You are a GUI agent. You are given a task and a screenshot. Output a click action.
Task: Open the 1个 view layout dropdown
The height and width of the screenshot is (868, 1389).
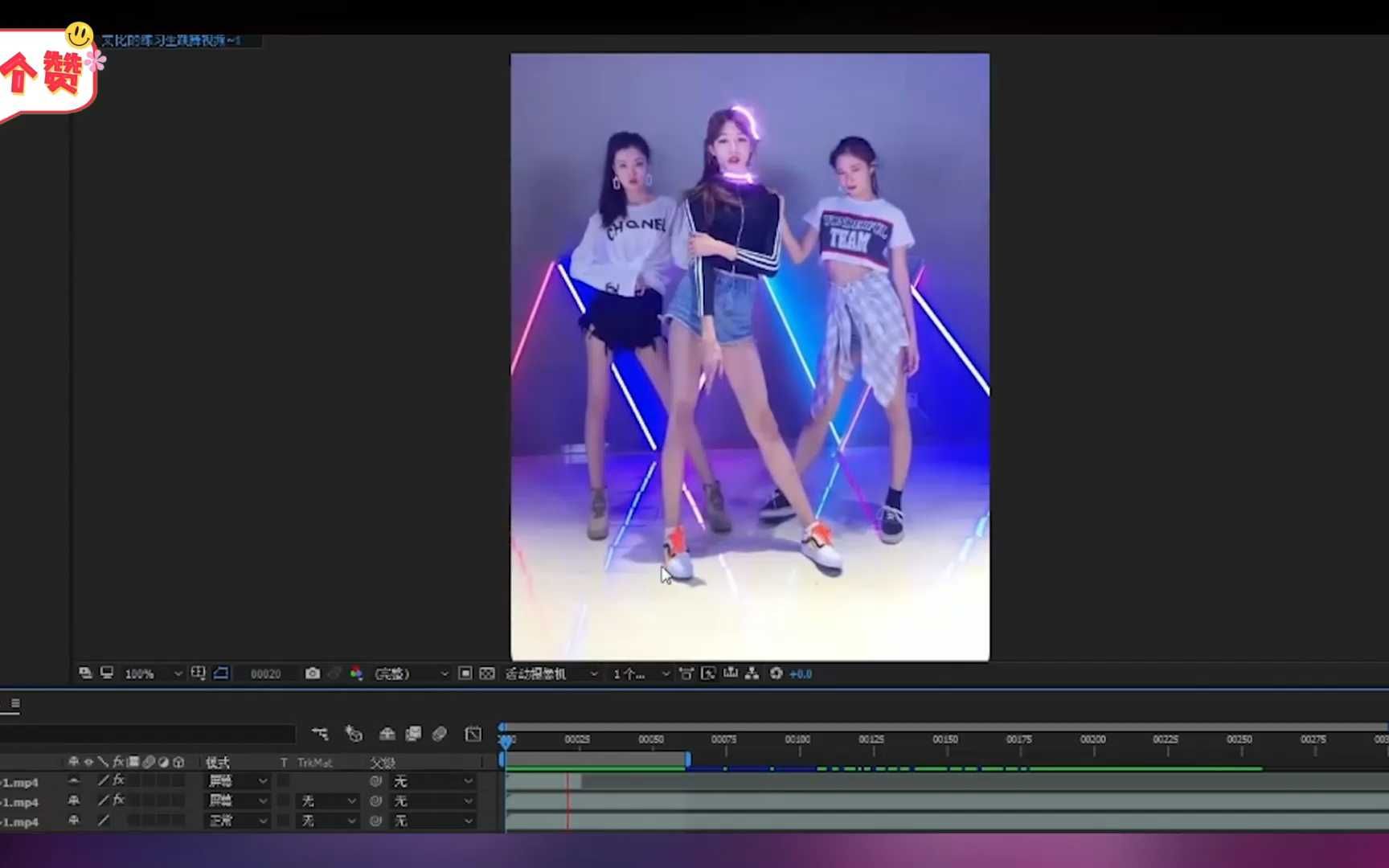[x=641, y=674]
